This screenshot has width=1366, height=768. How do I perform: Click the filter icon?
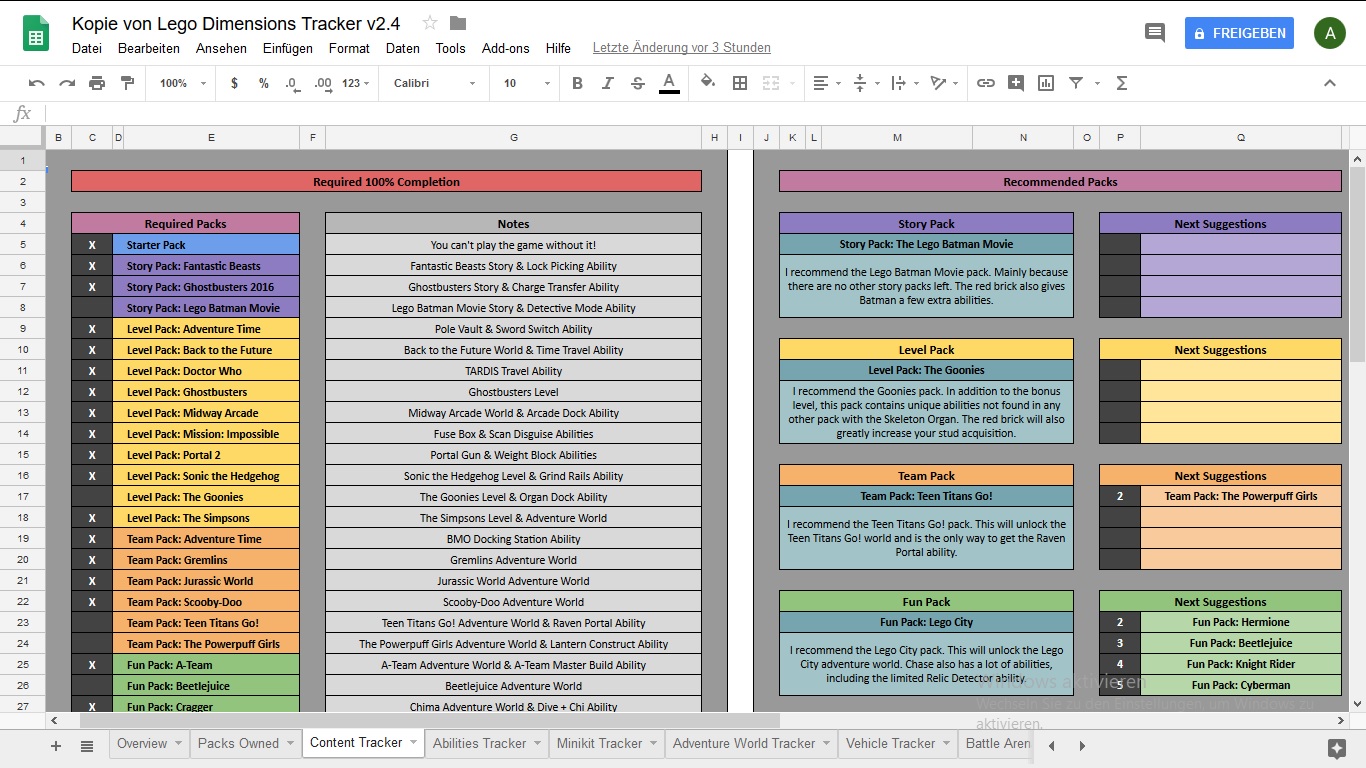pyautogui.click(x=1076, y=83)
